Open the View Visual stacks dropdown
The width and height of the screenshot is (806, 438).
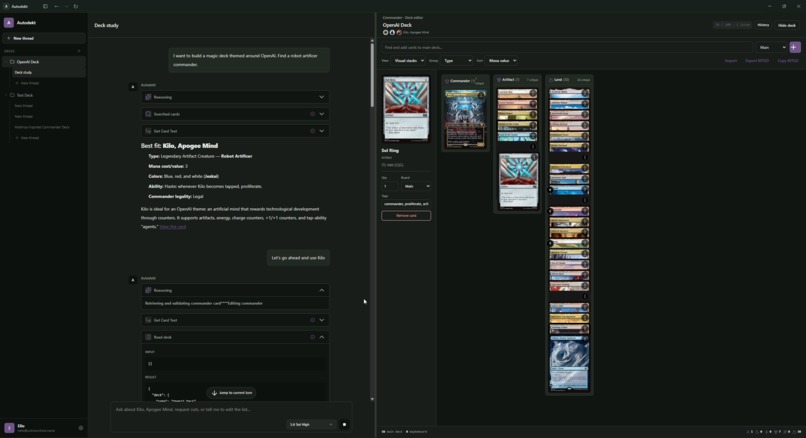point(408,61)
